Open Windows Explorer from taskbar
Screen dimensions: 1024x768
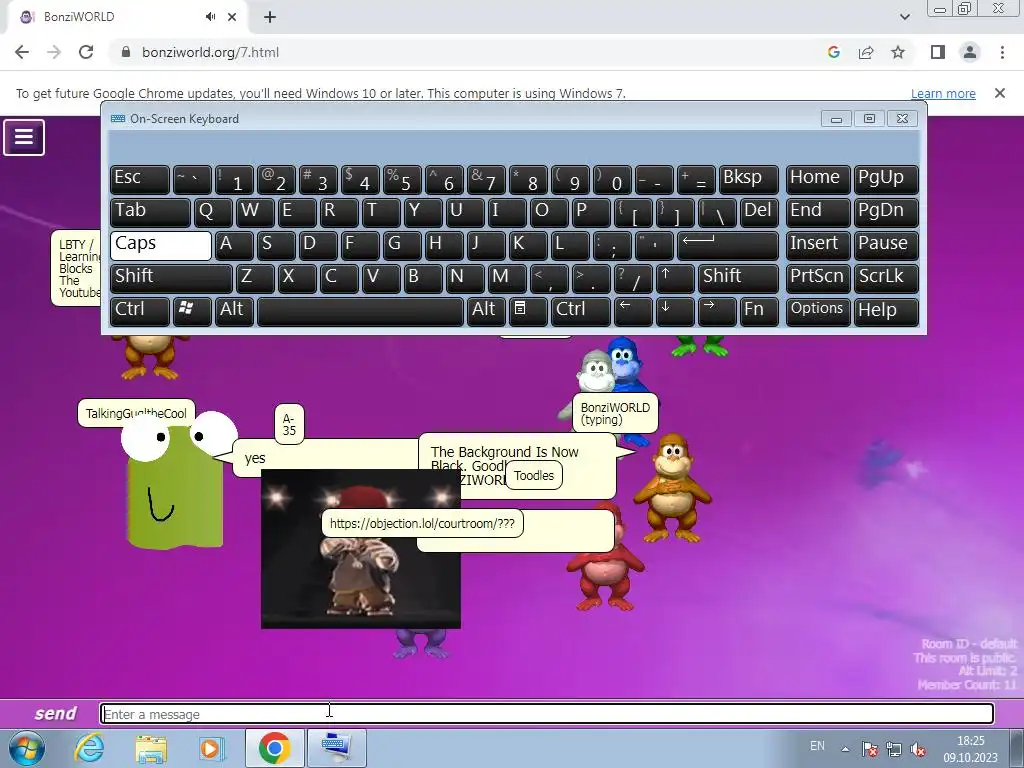click(151, 748)
